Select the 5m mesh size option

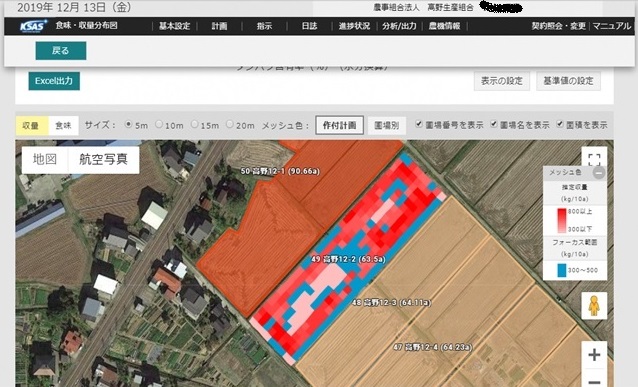coord(129,124)
